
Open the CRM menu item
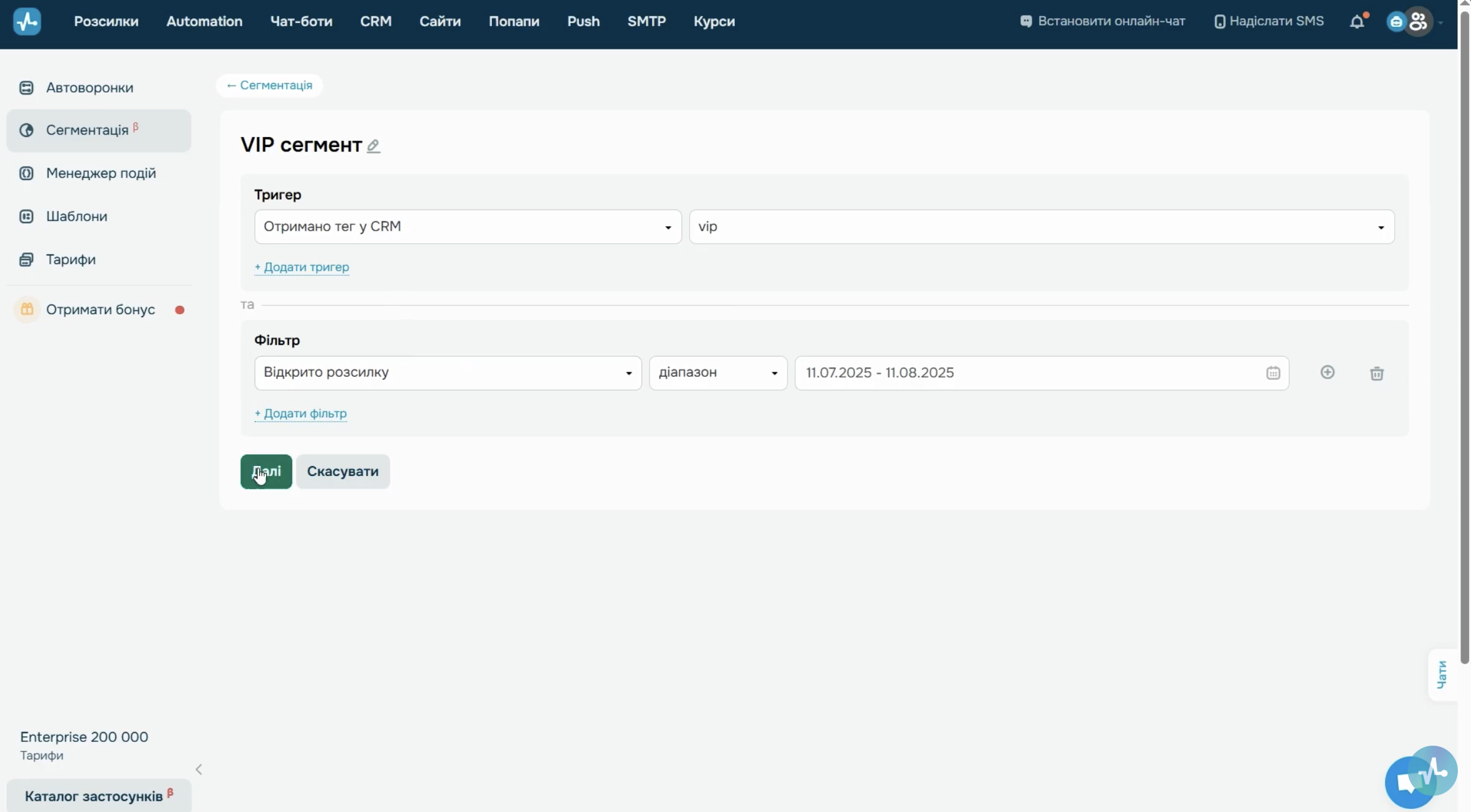[376, 22]
